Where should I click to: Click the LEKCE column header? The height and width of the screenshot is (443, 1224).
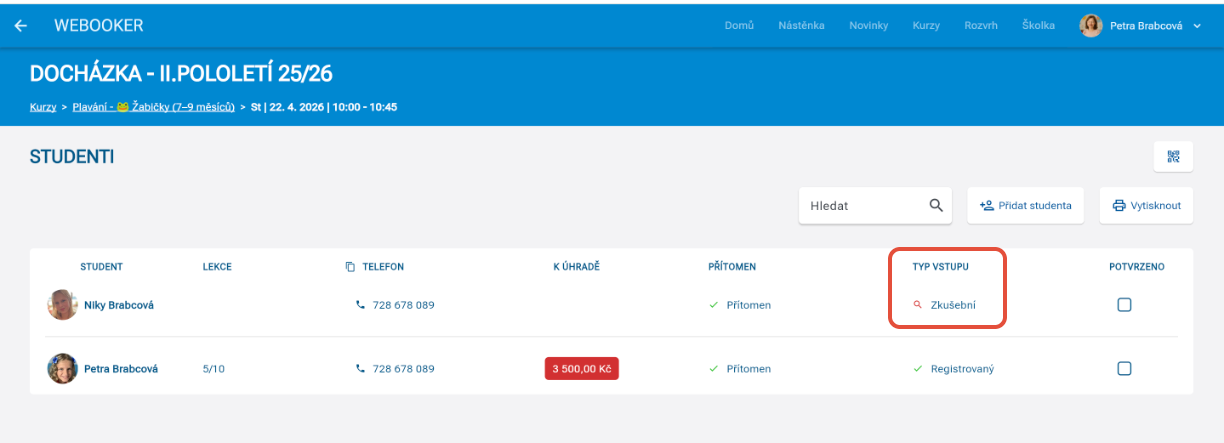point(217,267)
